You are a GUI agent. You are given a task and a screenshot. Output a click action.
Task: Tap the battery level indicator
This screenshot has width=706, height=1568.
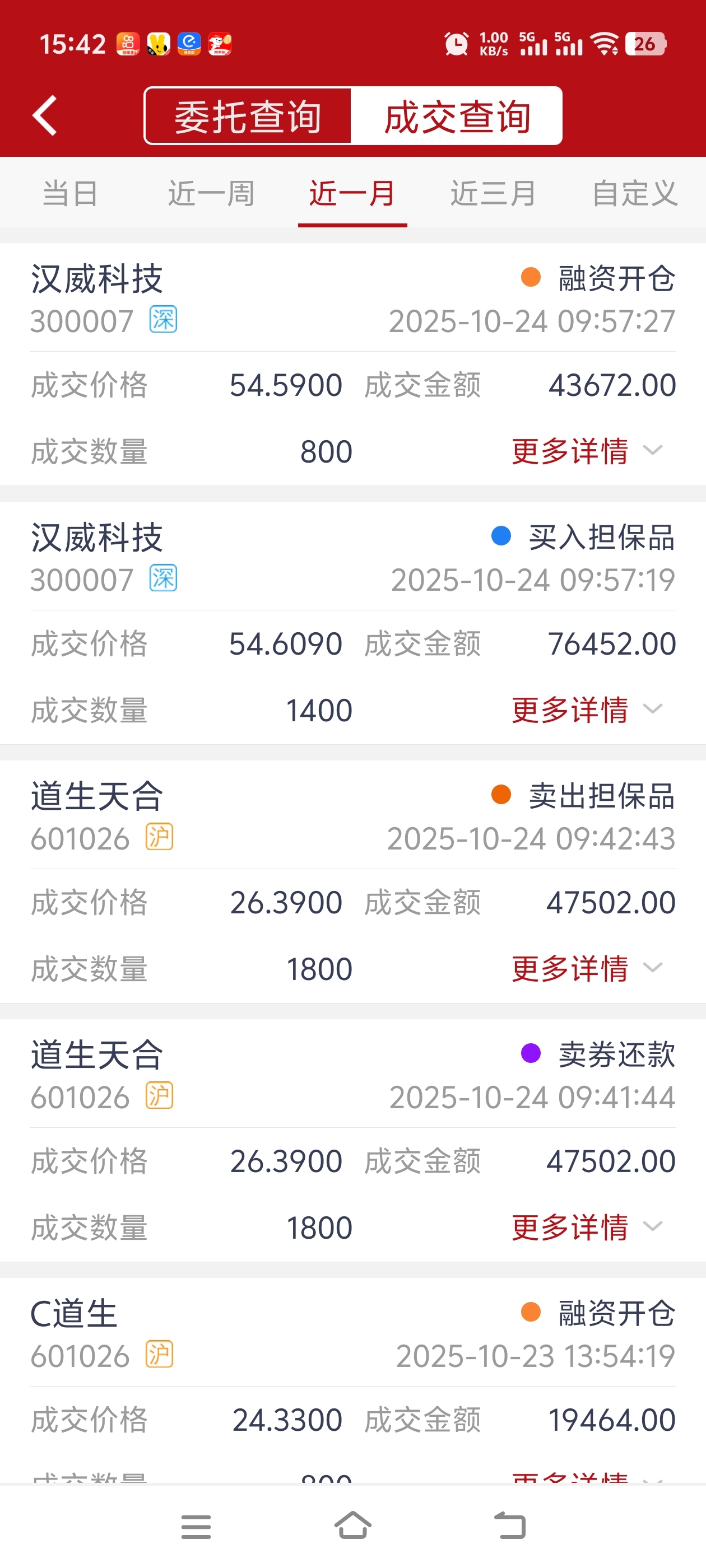pos(645,44)
